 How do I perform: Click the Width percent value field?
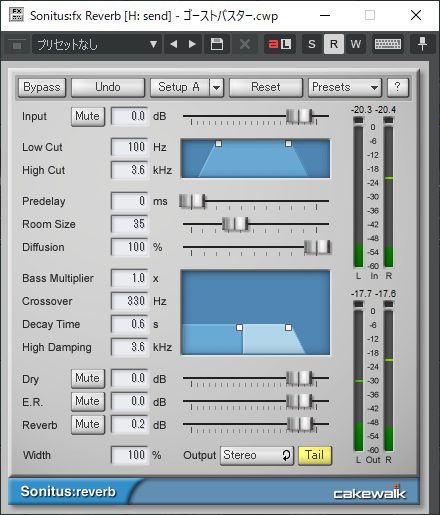[x=129, y=455]
